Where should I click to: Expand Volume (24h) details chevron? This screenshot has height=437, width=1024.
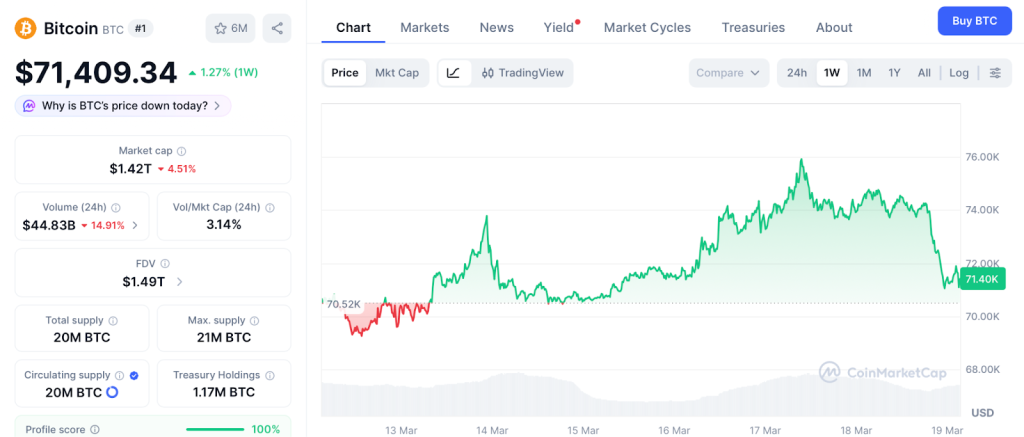[136, 225]
